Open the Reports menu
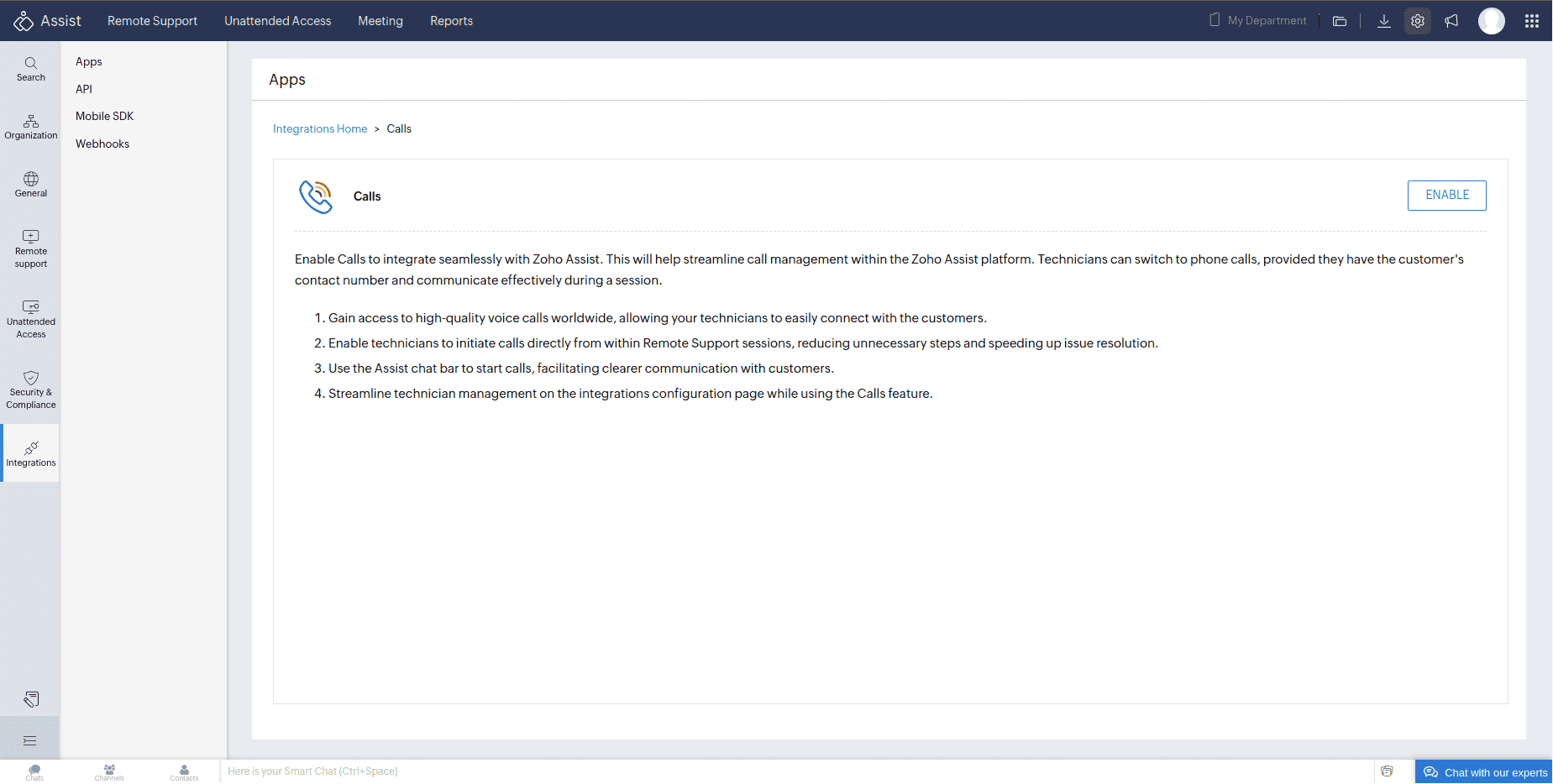The height and width of the screenshot is (784, 1553). coord(451,21)
